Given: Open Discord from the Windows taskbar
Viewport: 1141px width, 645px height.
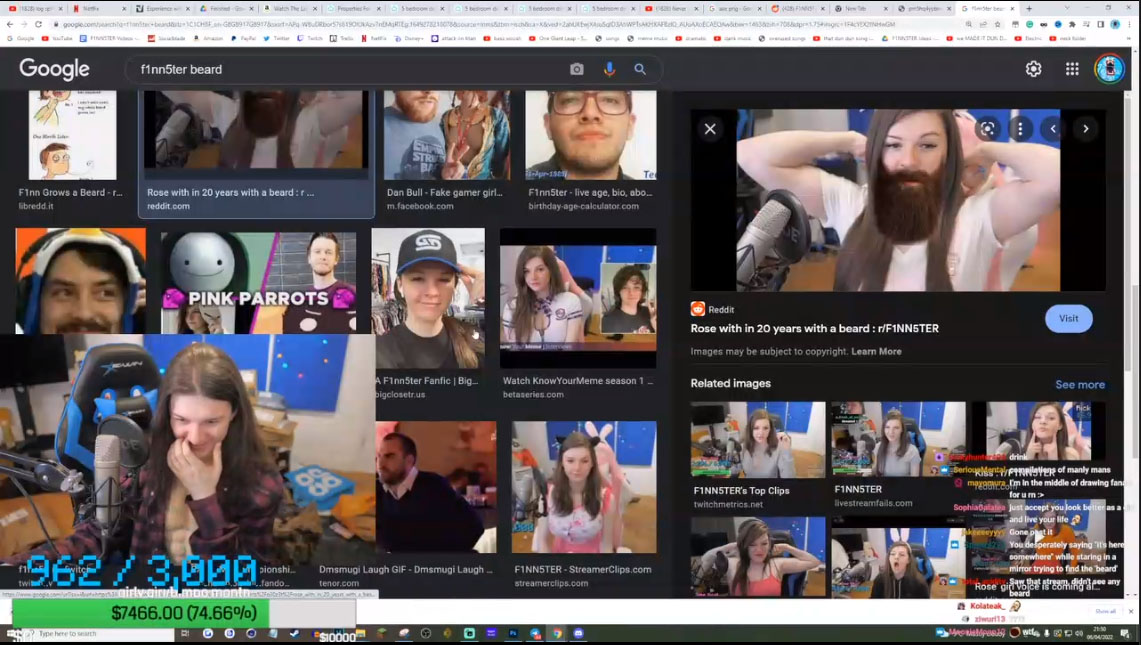Looking at the screenshot, I should [579, 633].
